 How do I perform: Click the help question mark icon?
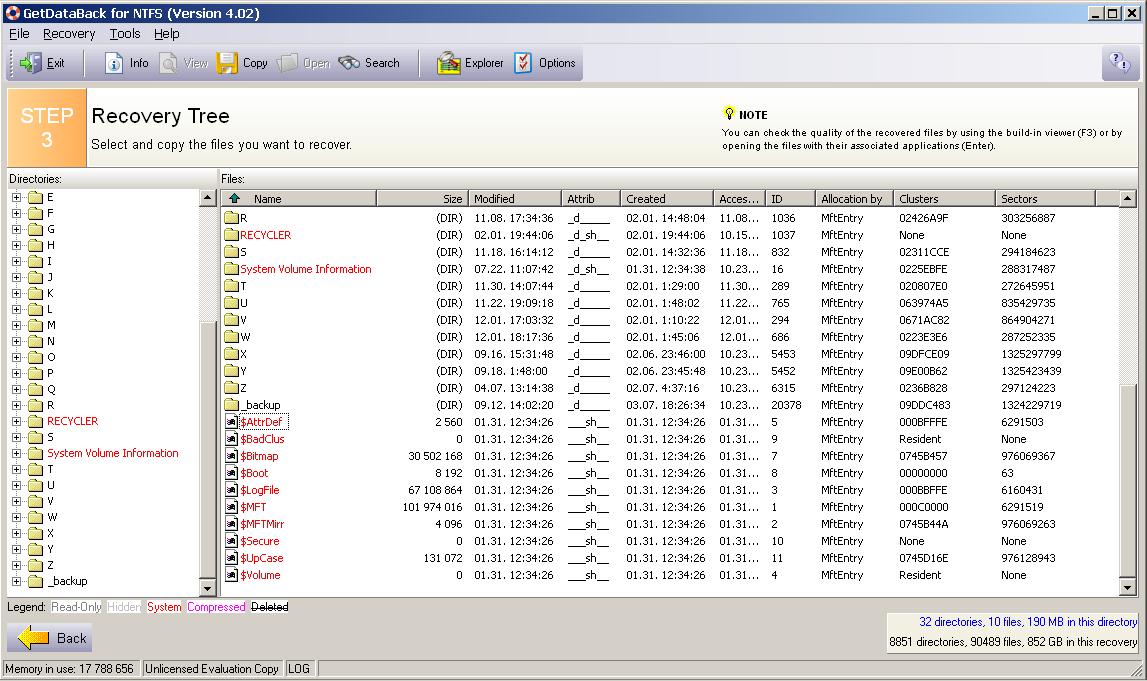point(1119,63)
